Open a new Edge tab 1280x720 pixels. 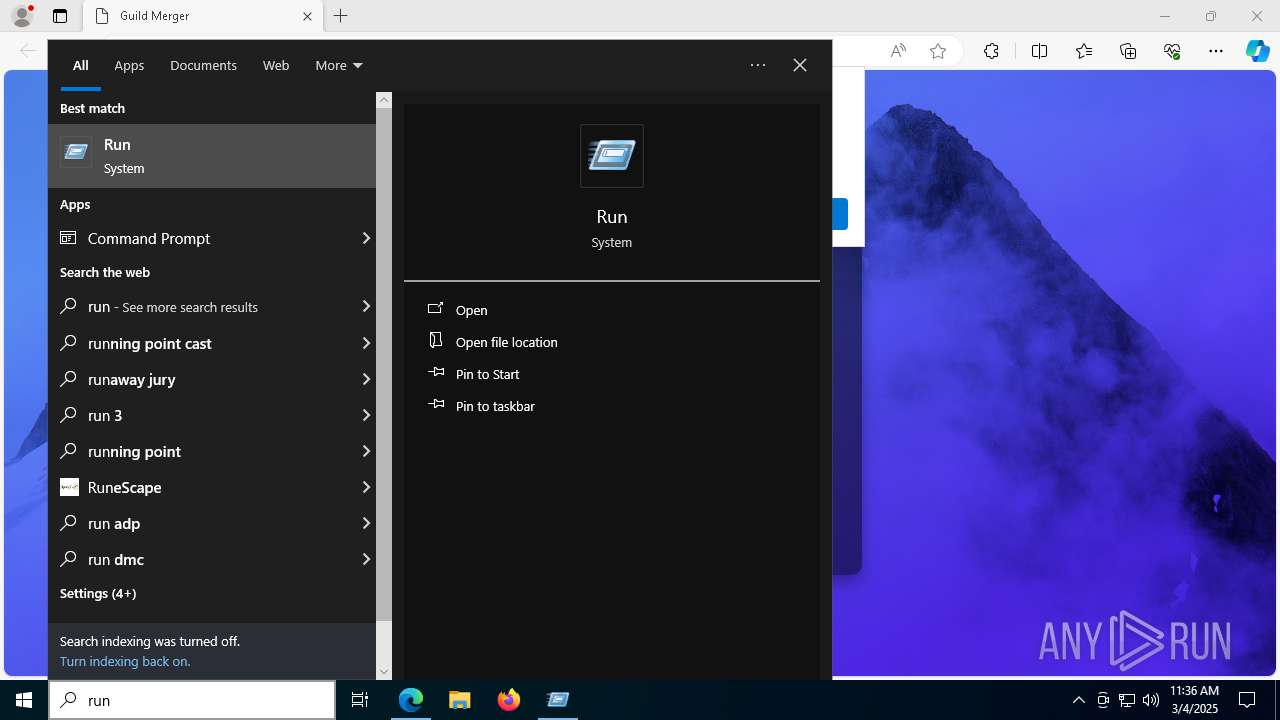pos(341,16)
